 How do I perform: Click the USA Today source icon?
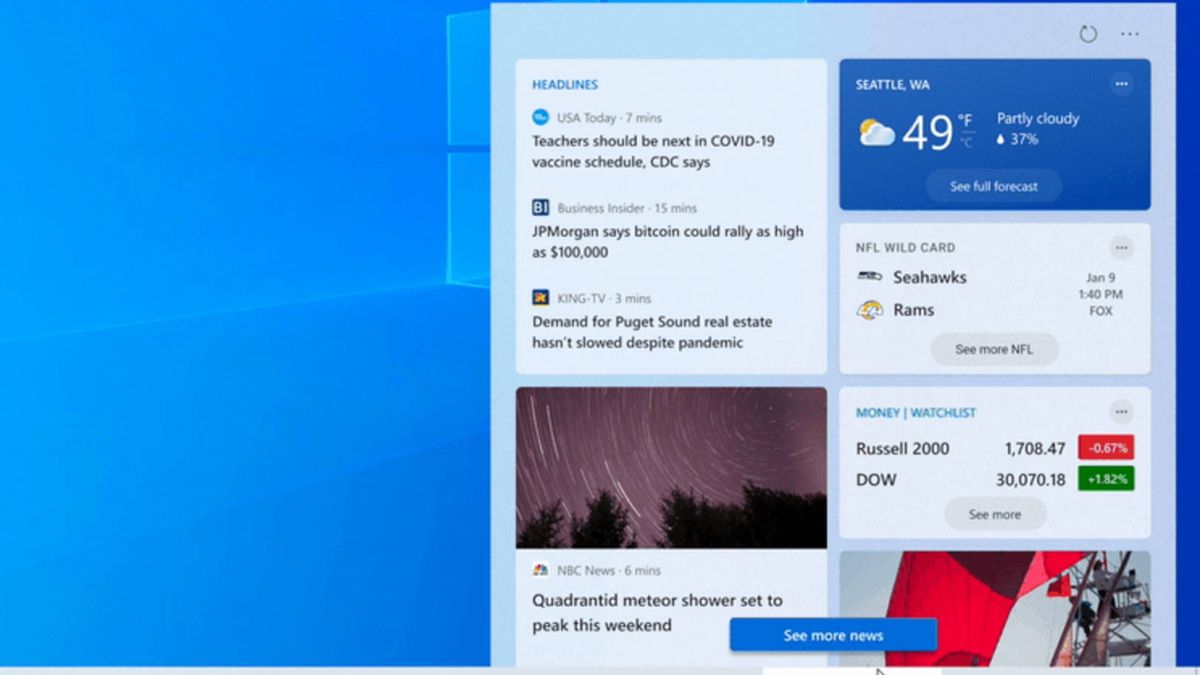(x=541, y=117)
